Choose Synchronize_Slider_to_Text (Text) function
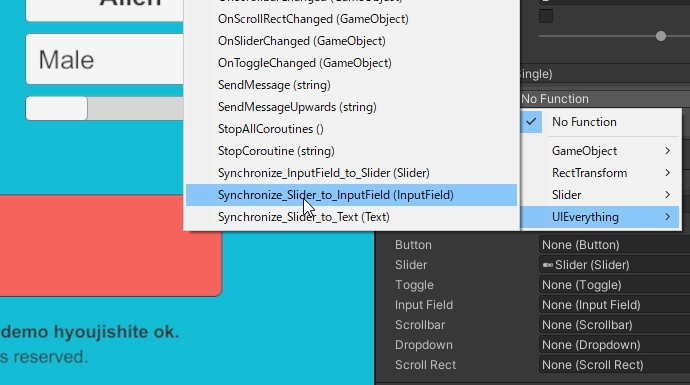Image resolution: width=690 pixels, height=385 pixels. tap(351, 217)
